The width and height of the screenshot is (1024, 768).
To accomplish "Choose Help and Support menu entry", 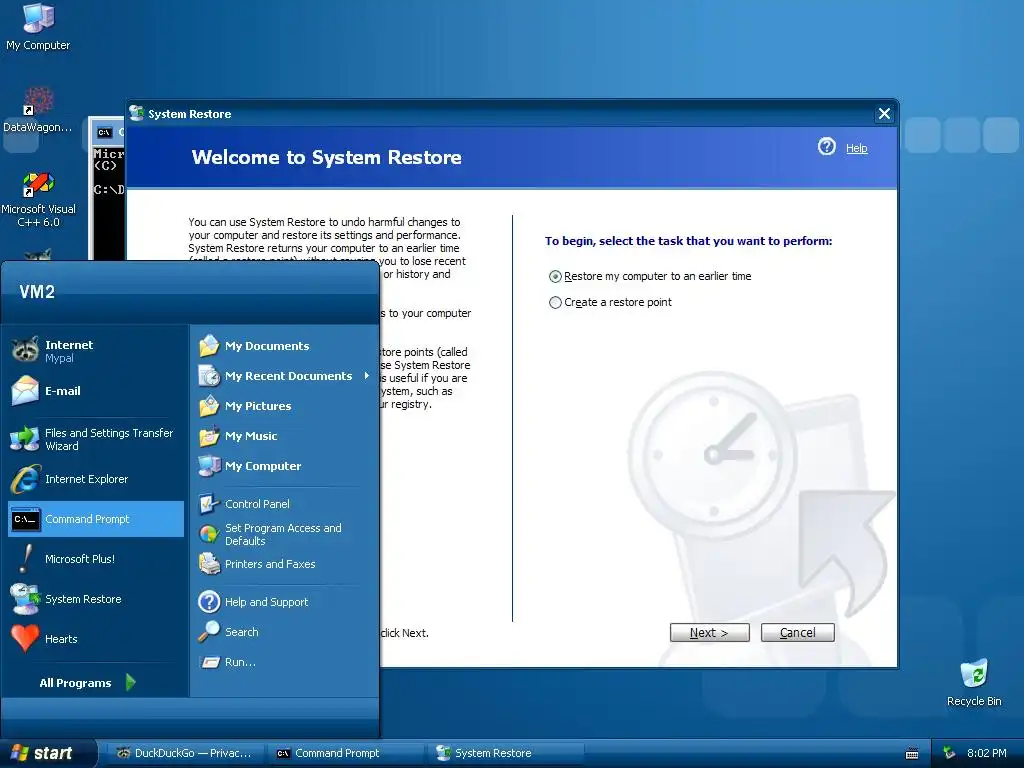I will coord(266,601).
